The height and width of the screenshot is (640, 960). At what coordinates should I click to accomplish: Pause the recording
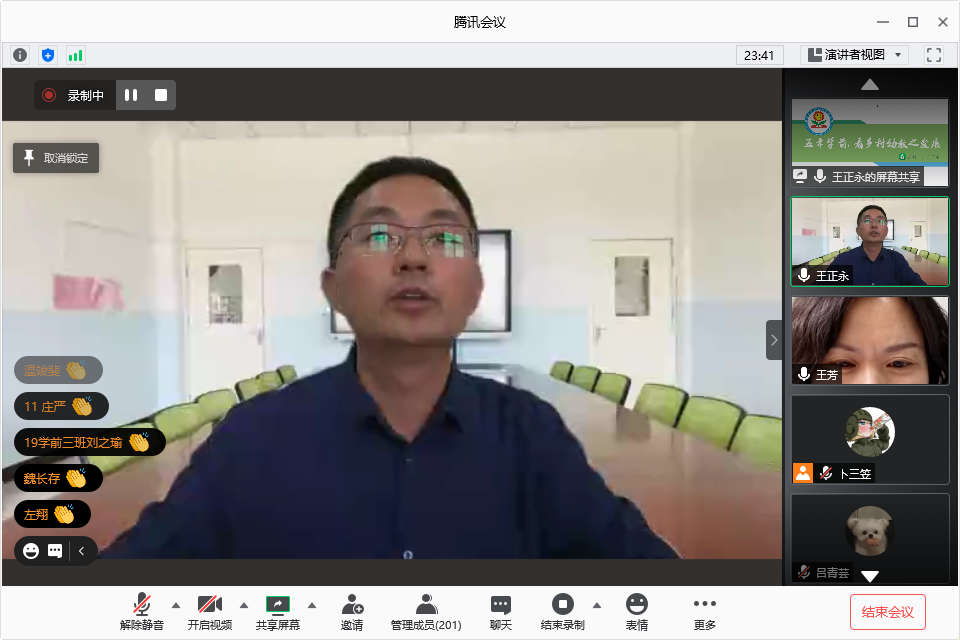click(x=131, y=95)
